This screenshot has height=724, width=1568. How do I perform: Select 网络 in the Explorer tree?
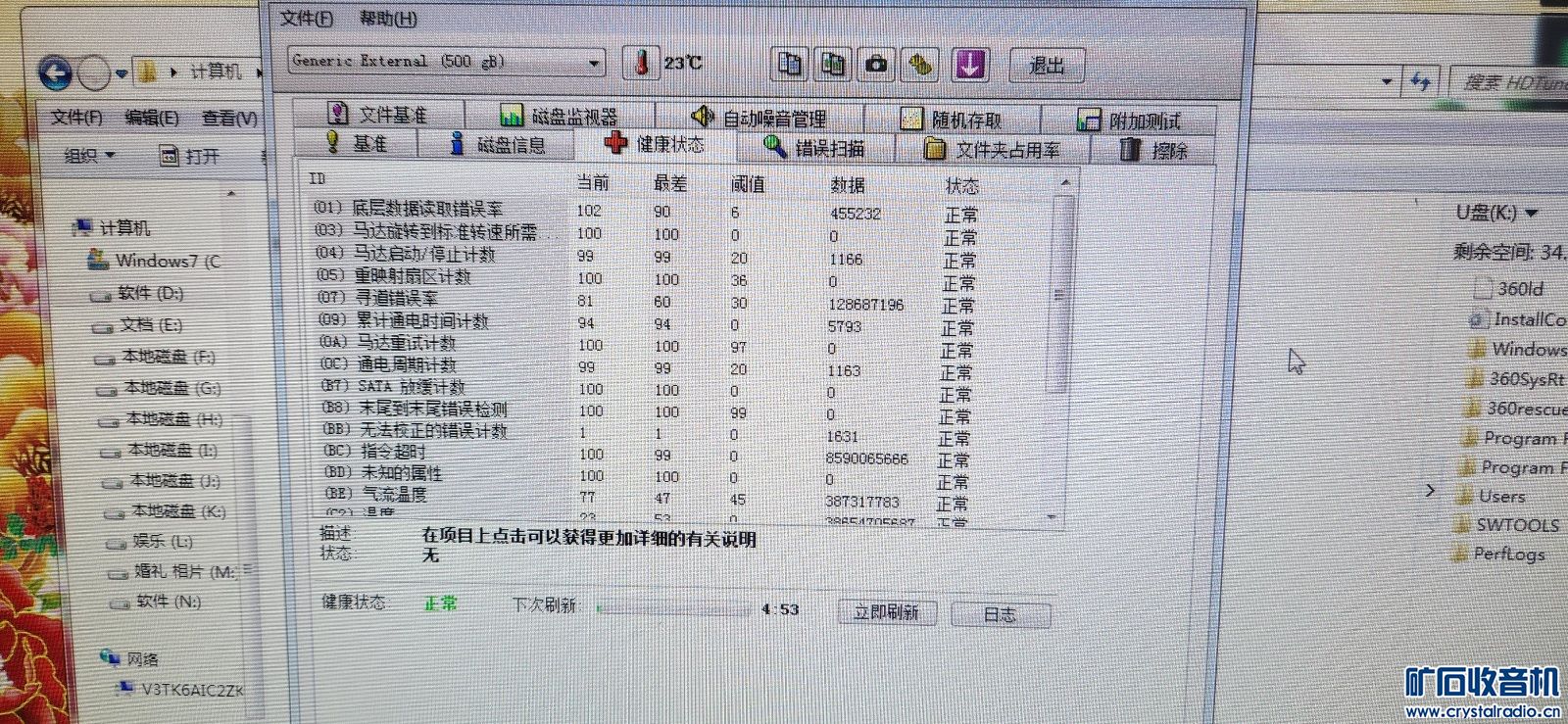click(x=130, y=658)
